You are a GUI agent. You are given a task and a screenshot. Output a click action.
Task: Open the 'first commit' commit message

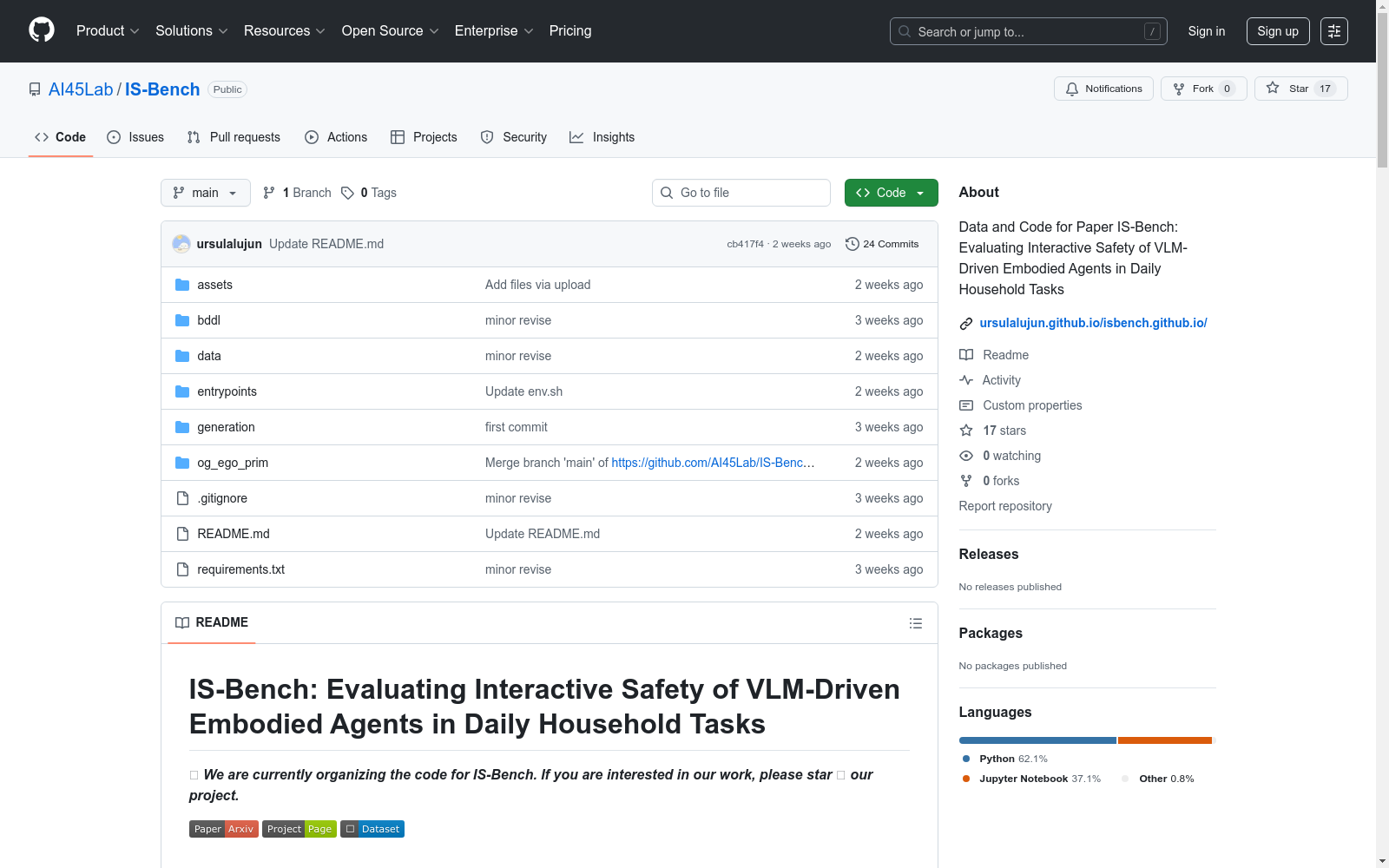pyautogui.click(x=517, y=427)
